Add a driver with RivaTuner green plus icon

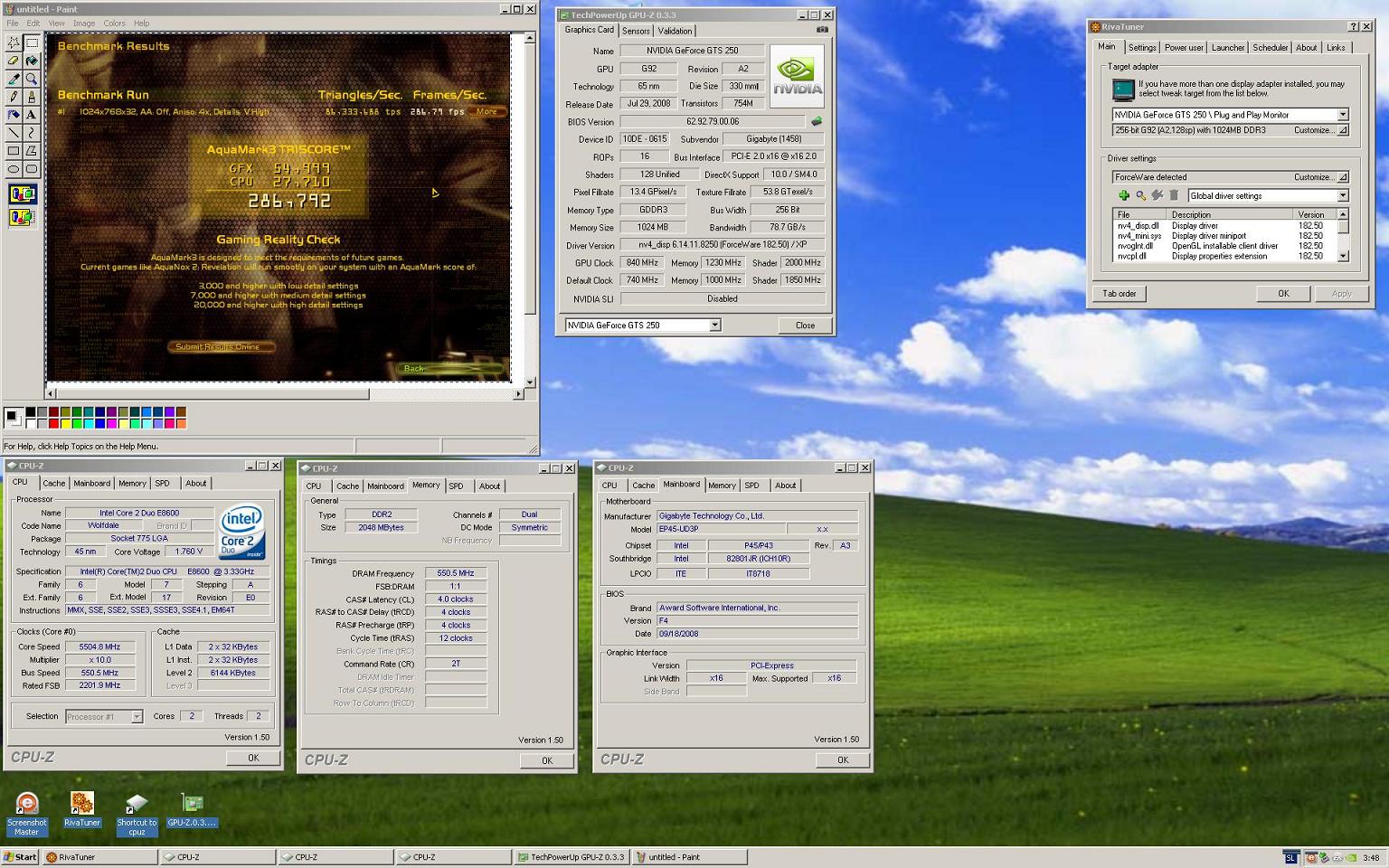pos(1123,195)
